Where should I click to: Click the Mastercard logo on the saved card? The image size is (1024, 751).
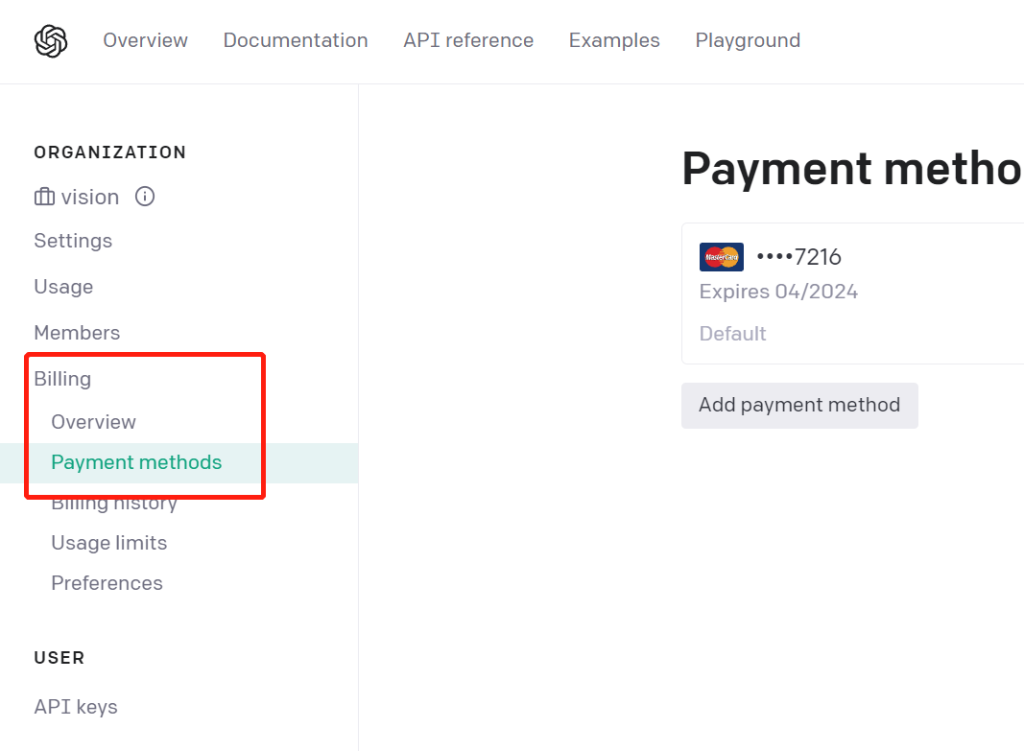coord(721,257)
